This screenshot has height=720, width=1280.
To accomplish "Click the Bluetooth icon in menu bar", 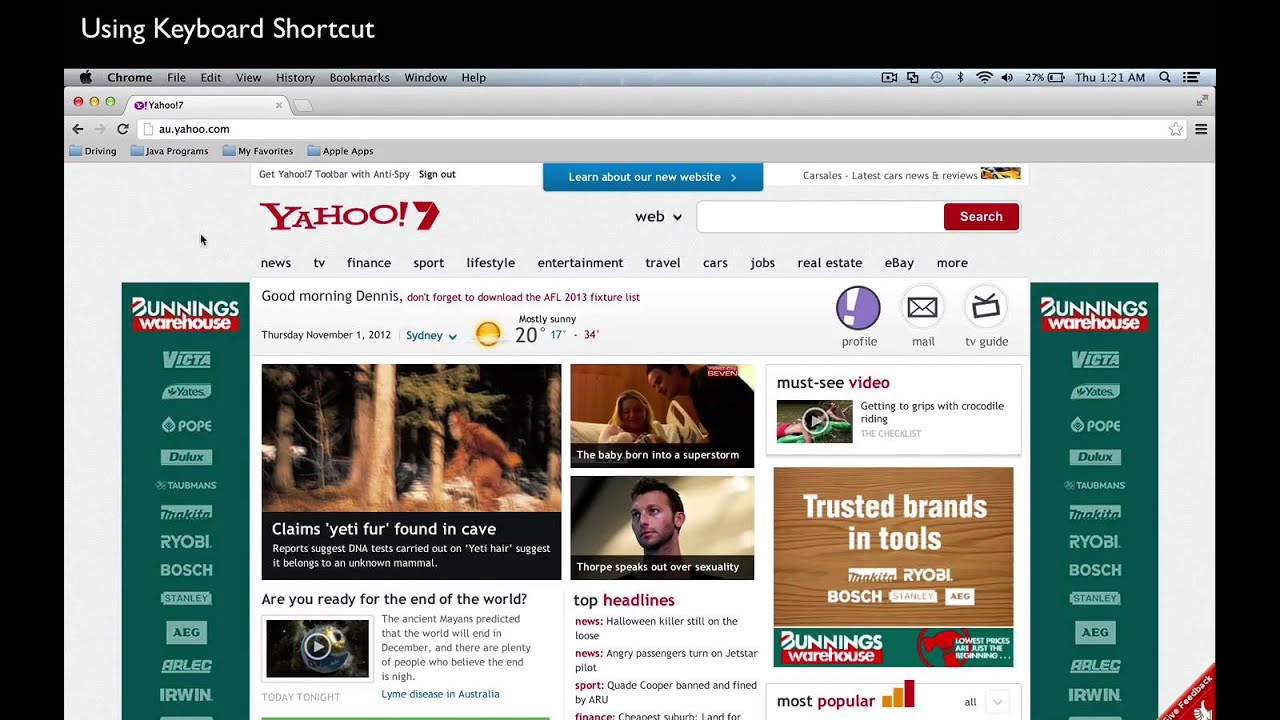I will coord(960,77).
